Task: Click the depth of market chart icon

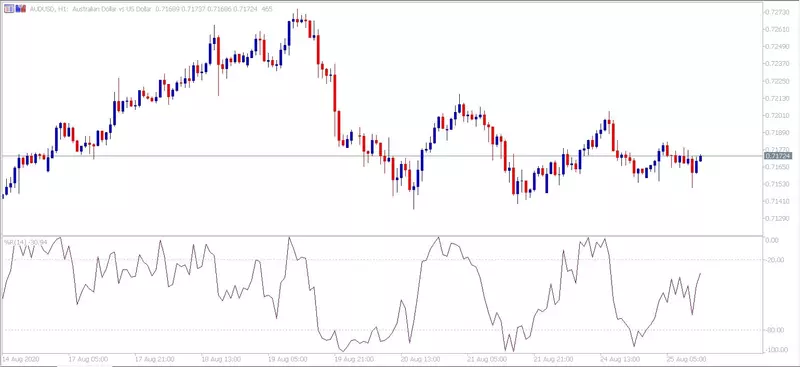Action: 20,9
